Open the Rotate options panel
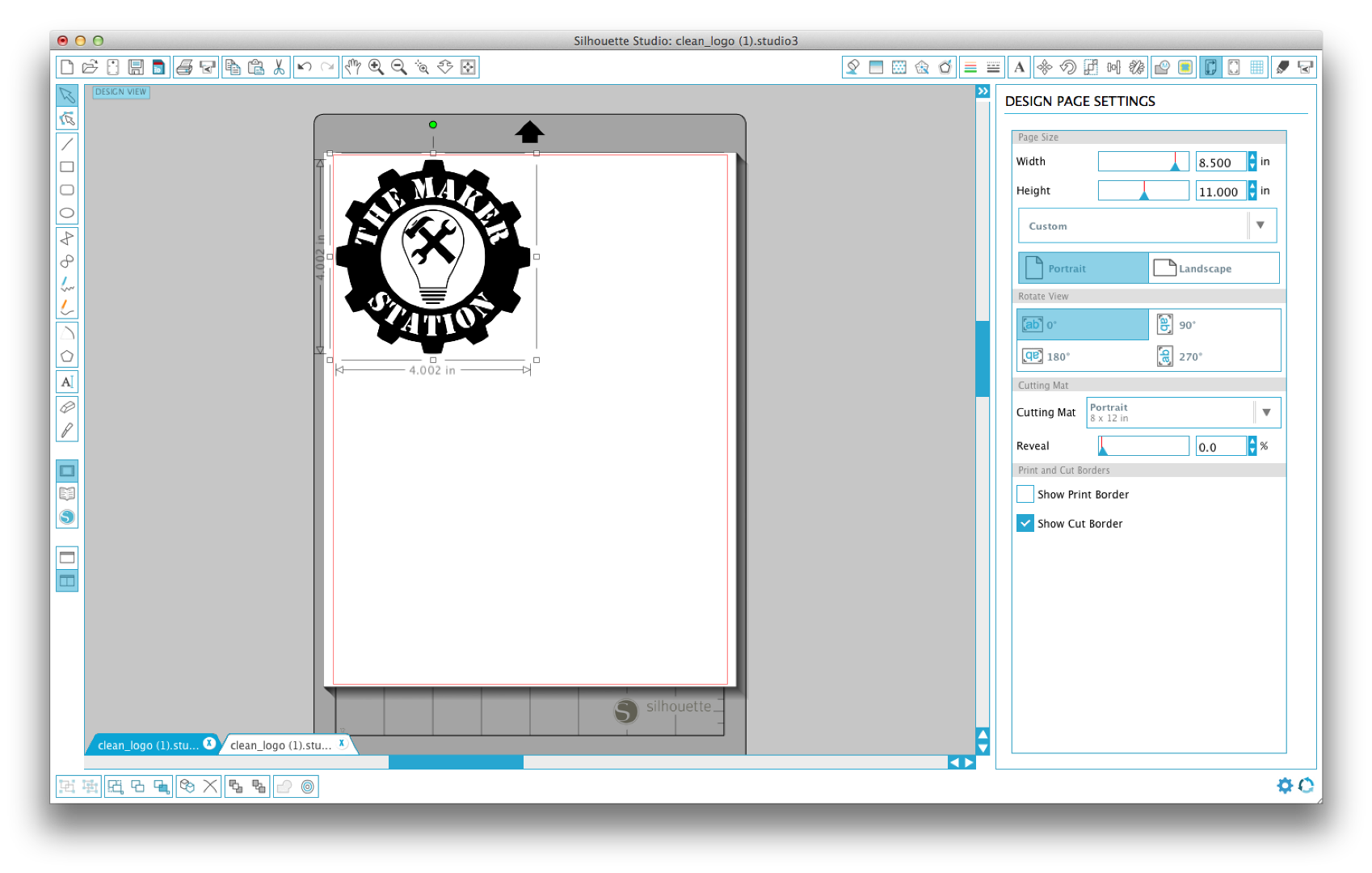The height and width of the screenshot is (873, 1372). [1067, 67]
